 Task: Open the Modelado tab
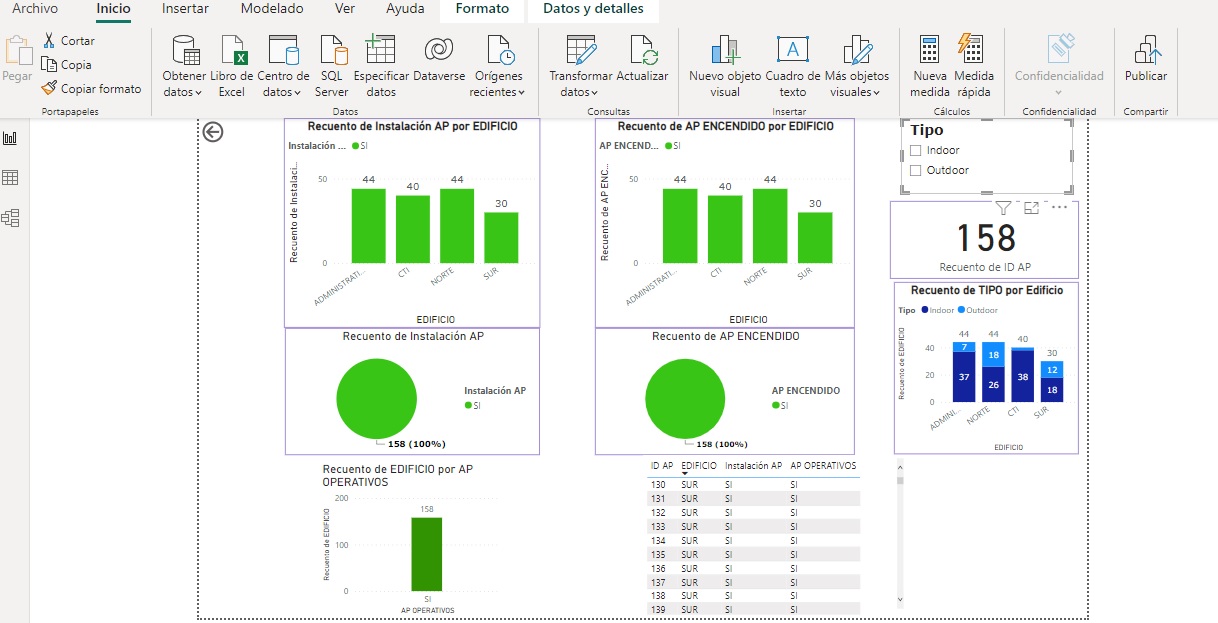272,9
